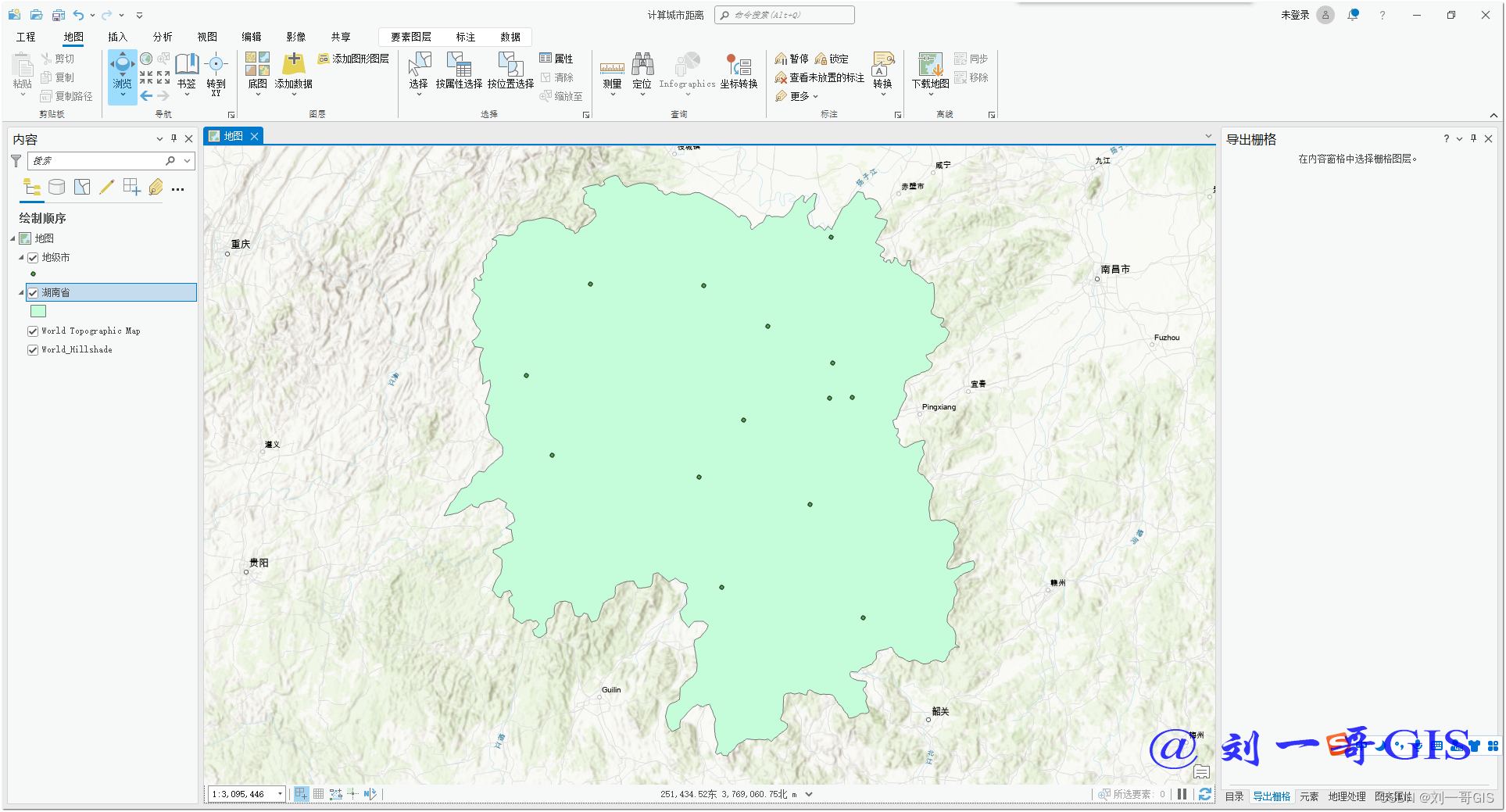This screenshot has height=812, width=1506.
Task: Click the Measure (测量) ruler tool
Action: pyautogui.click(x=612, y=73)
